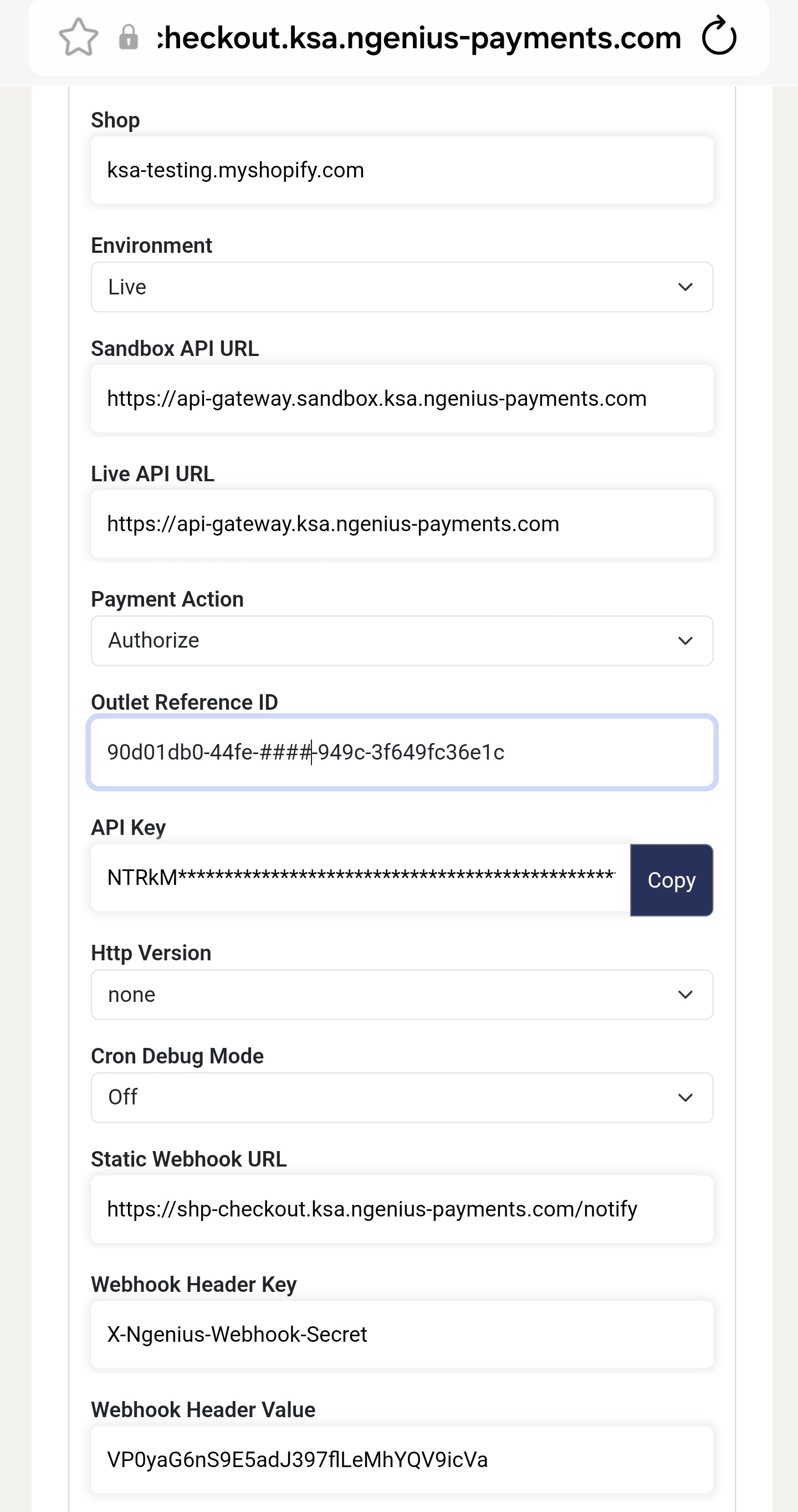Image resolution: width=798 pixels, height=1512 pixels.
Task: Copy the API Key value
Action: (x=672, y=880)
